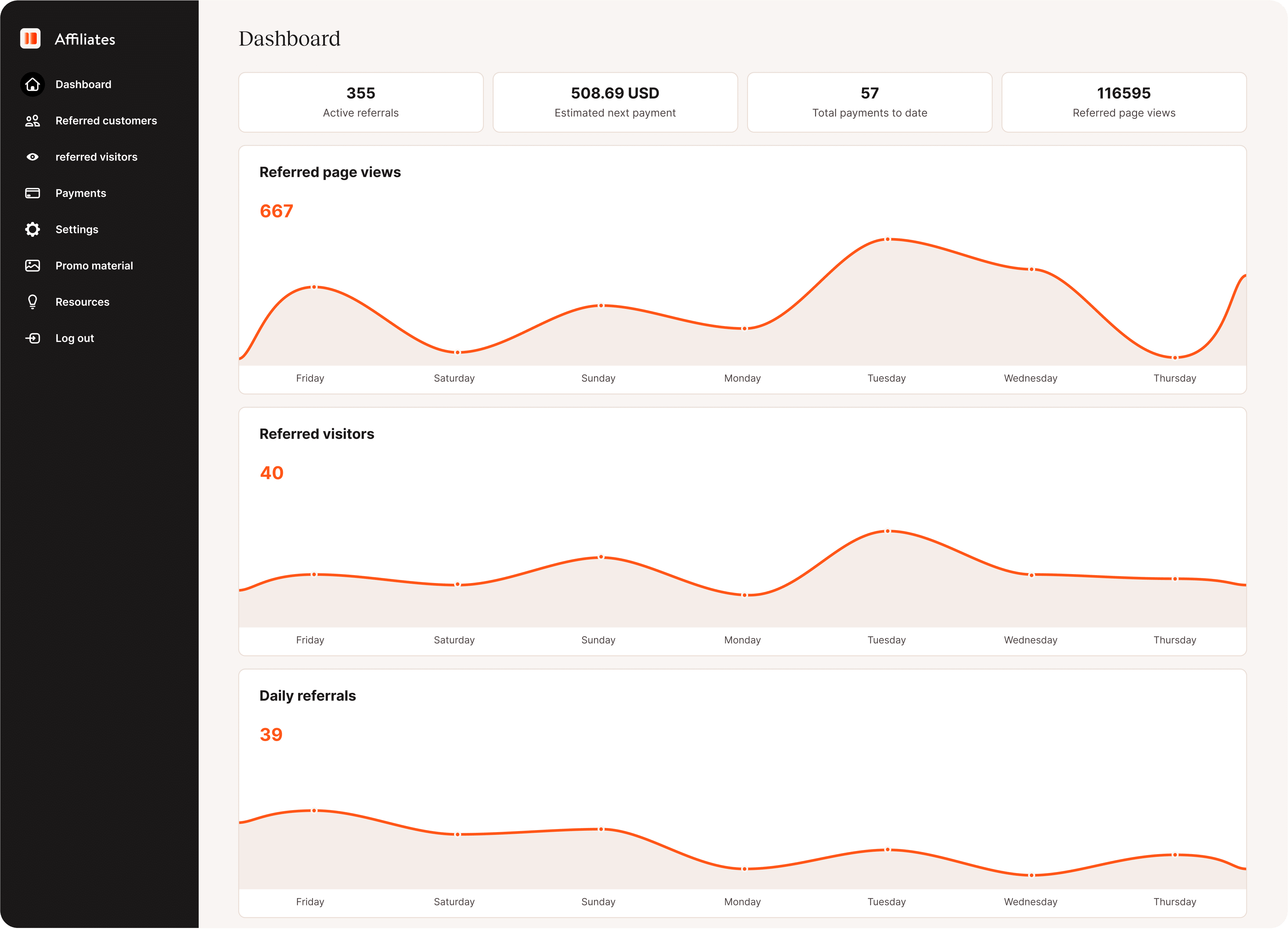The height and width of the screenshot is (929, 1288).
Task: Click the Referred customers people icon
Action: [32, 120]
